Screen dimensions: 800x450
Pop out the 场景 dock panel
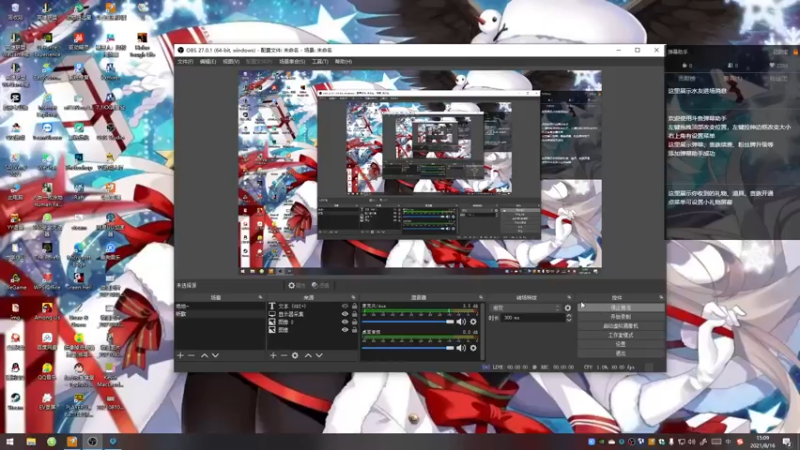(260, 297)
